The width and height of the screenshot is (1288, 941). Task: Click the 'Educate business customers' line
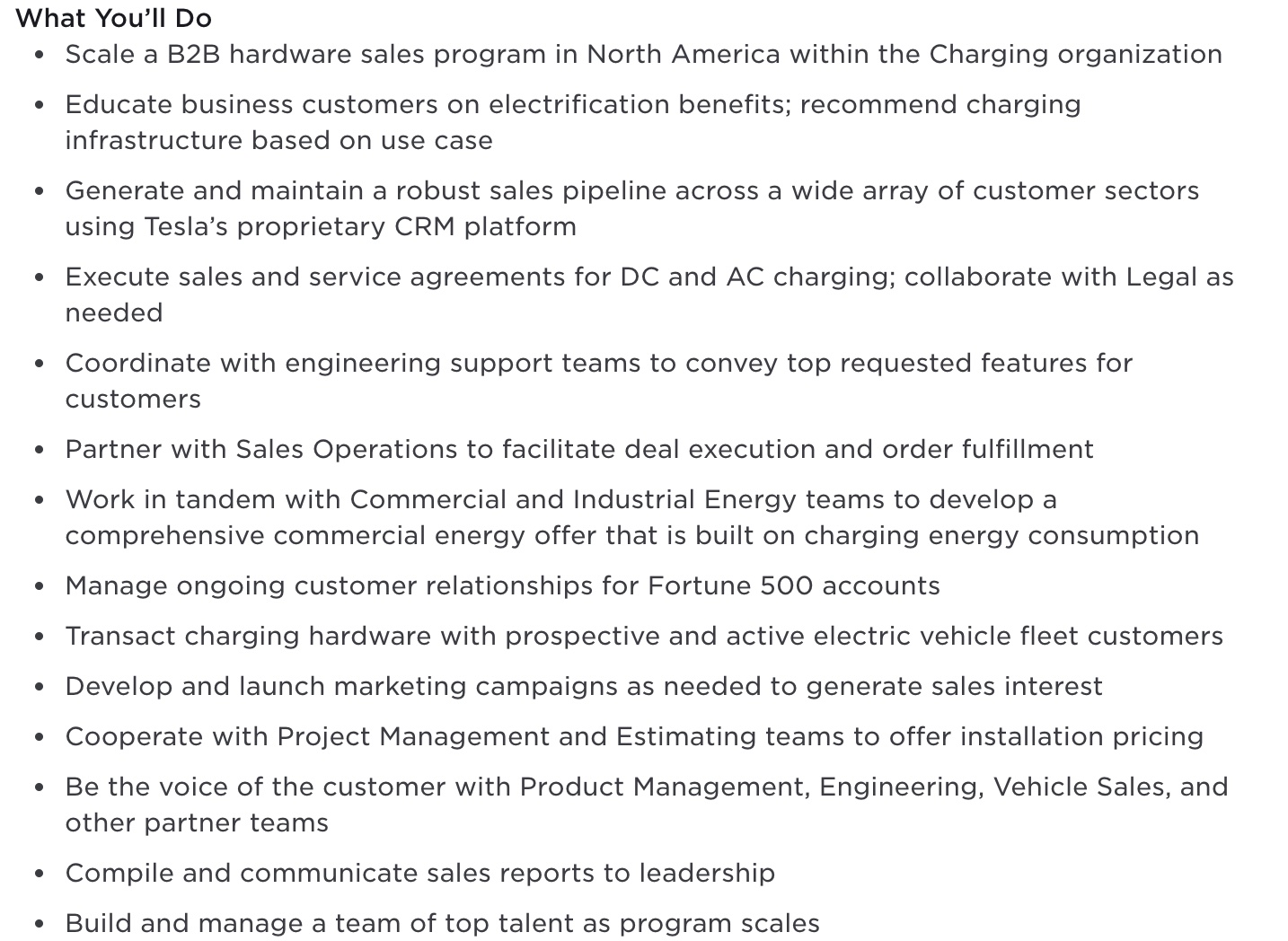click(x=573, y=105)
